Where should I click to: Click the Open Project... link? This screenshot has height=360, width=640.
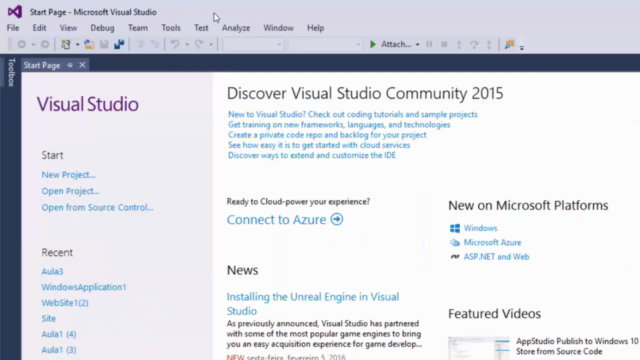coord(70,191)
